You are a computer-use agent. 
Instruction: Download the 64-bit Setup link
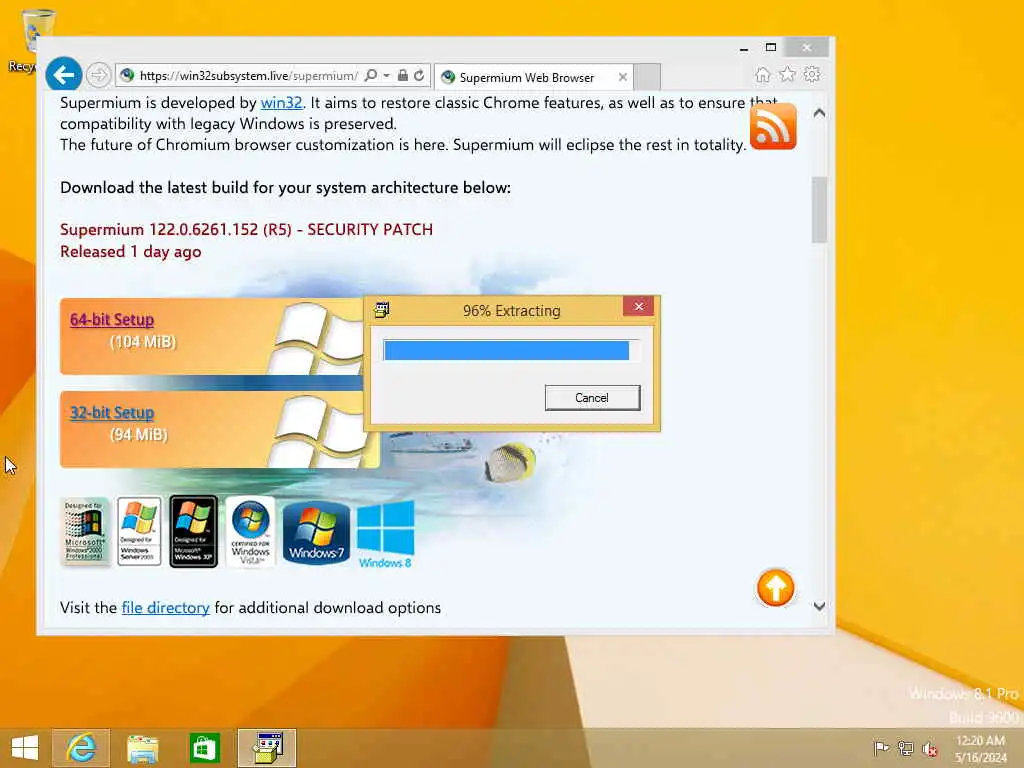112,319
